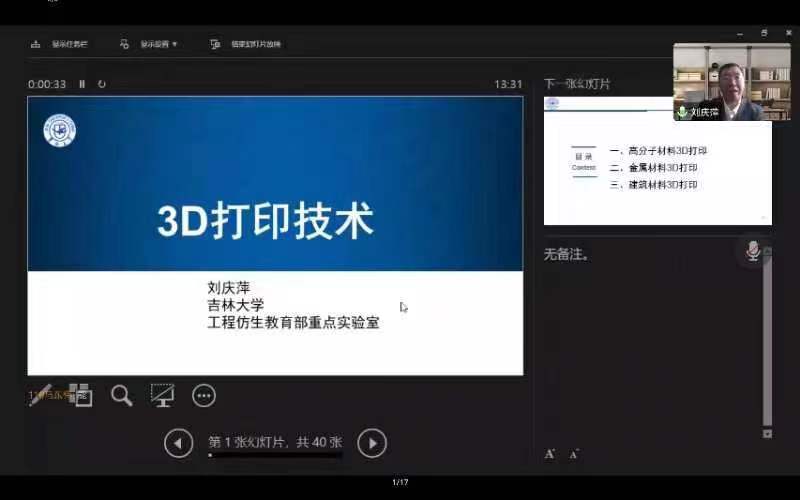The height and width of the screenshot is (500, 800).
Task: Black out the slideshow with screen icon
Action: click(x=162, y=395)
